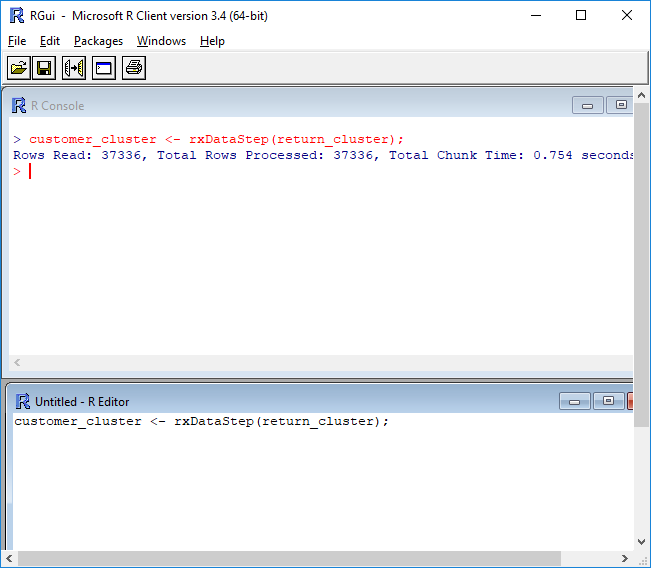Viewport: 651px width, 568px height.
Task: Click the R Console window logo icon
Action: tap(19, 105)
